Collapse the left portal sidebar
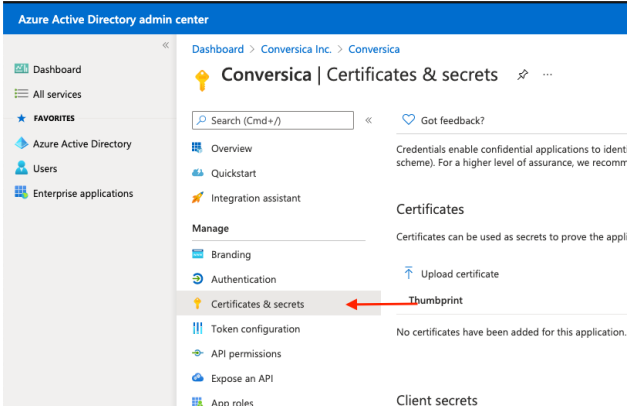 [166, 45]
